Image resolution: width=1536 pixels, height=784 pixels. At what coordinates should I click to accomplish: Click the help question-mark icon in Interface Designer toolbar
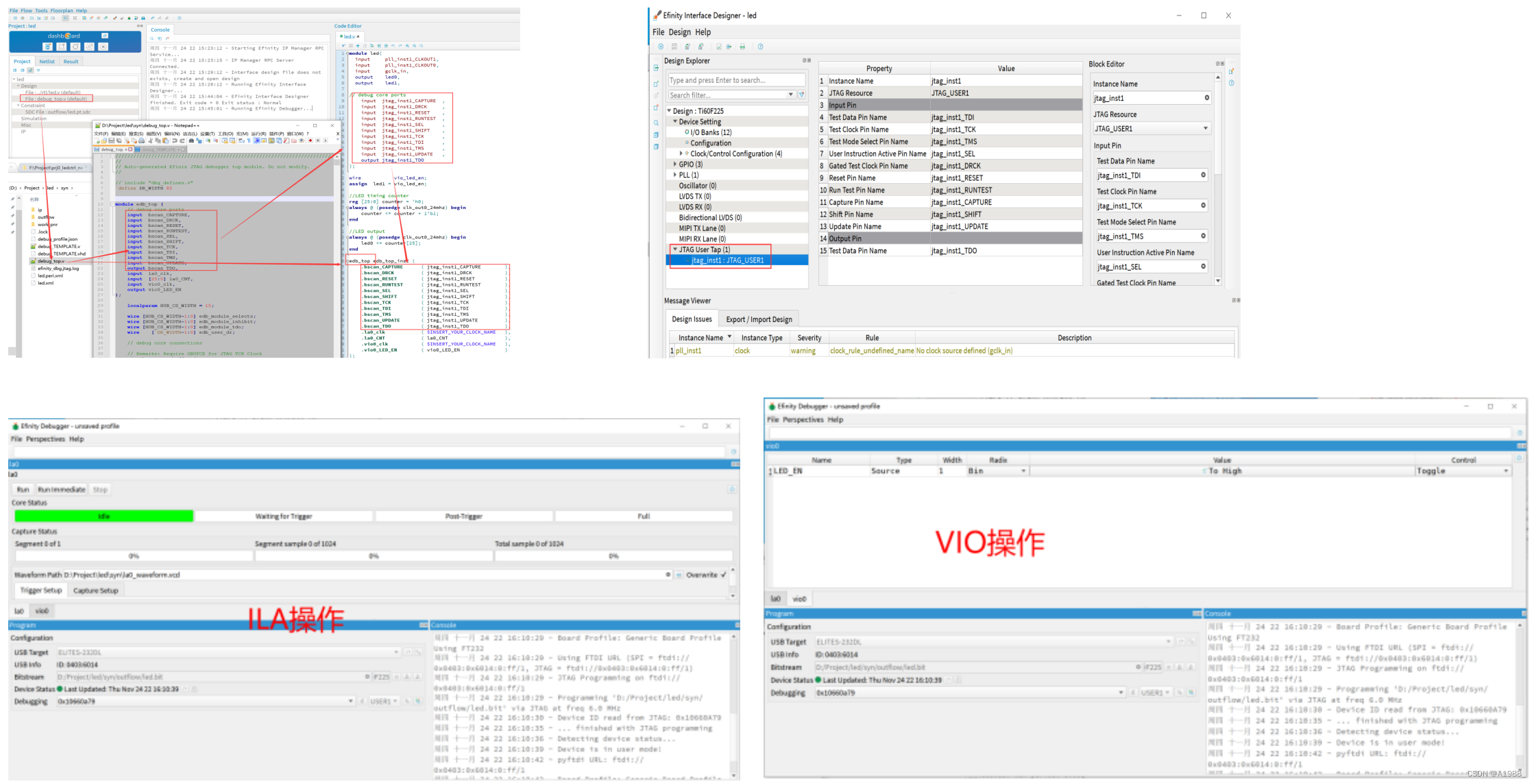[x=760, y=47]
